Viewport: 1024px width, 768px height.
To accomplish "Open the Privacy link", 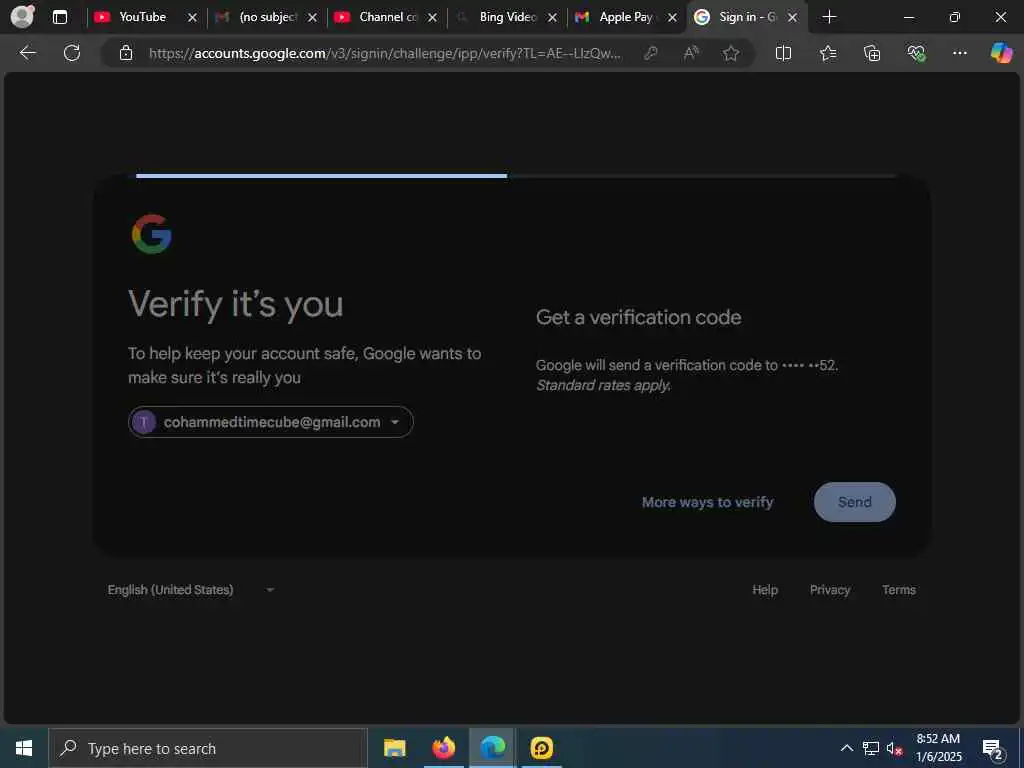I will tap(830, 590).
